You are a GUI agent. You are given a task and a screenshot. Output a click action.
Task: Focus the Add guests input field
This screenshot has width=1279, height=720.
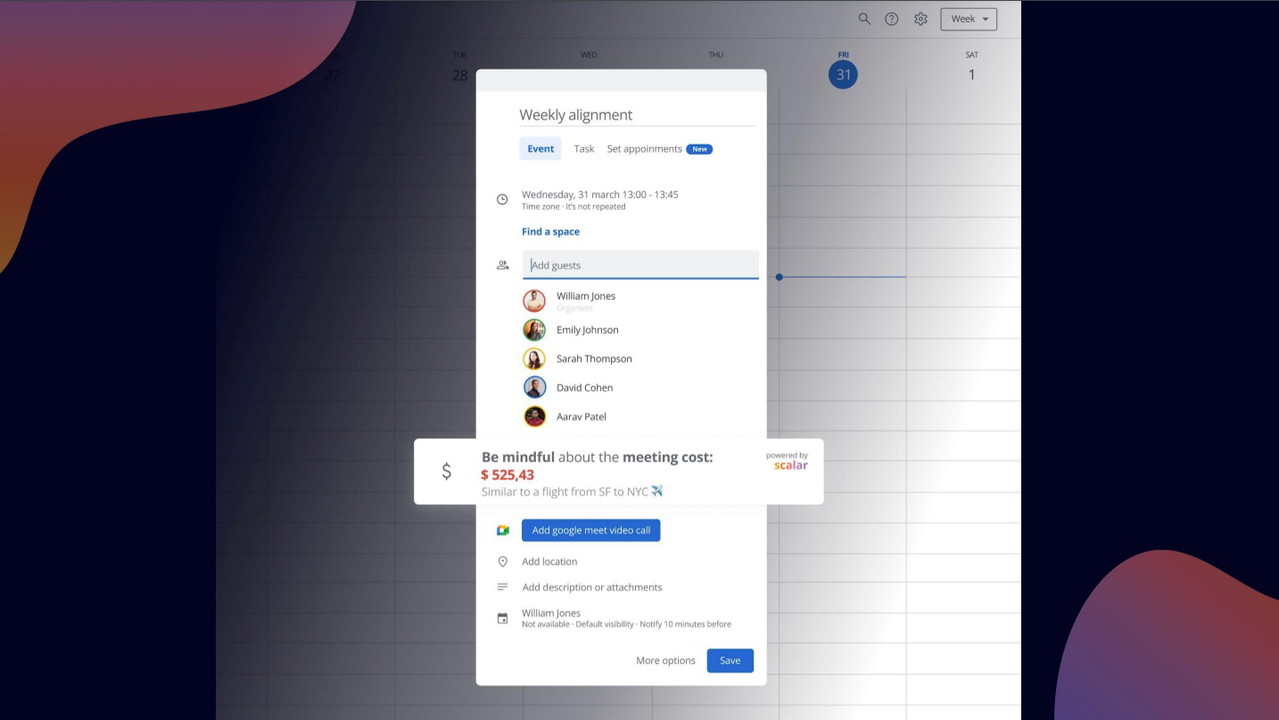tap(640, 265)
